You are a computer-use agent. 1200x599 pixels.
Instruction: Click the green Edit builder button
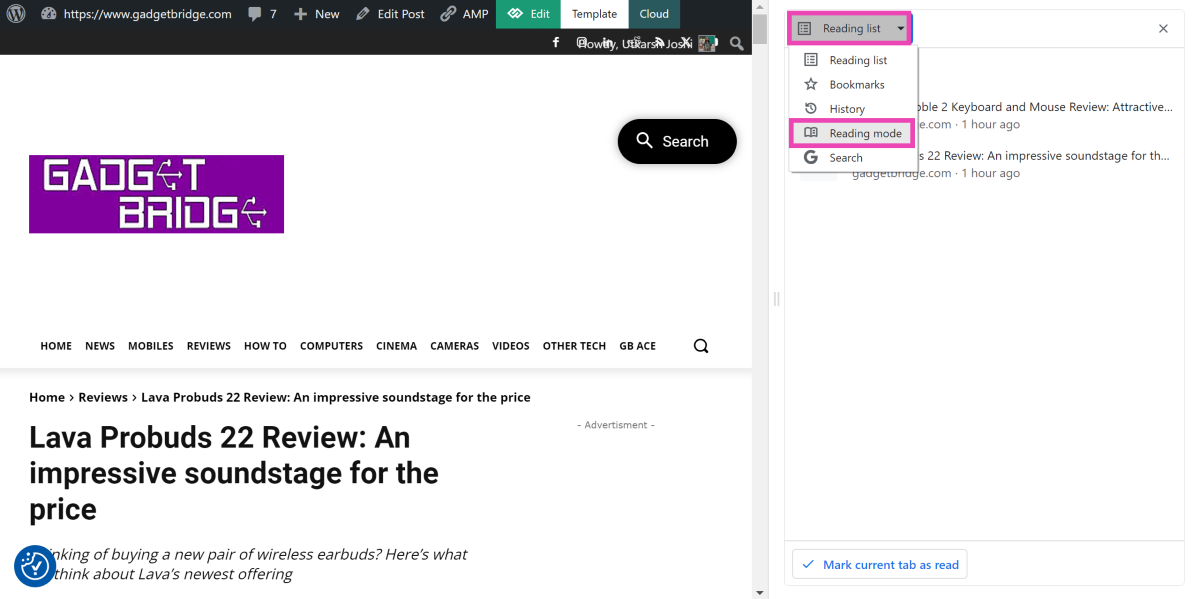[528, 14]
